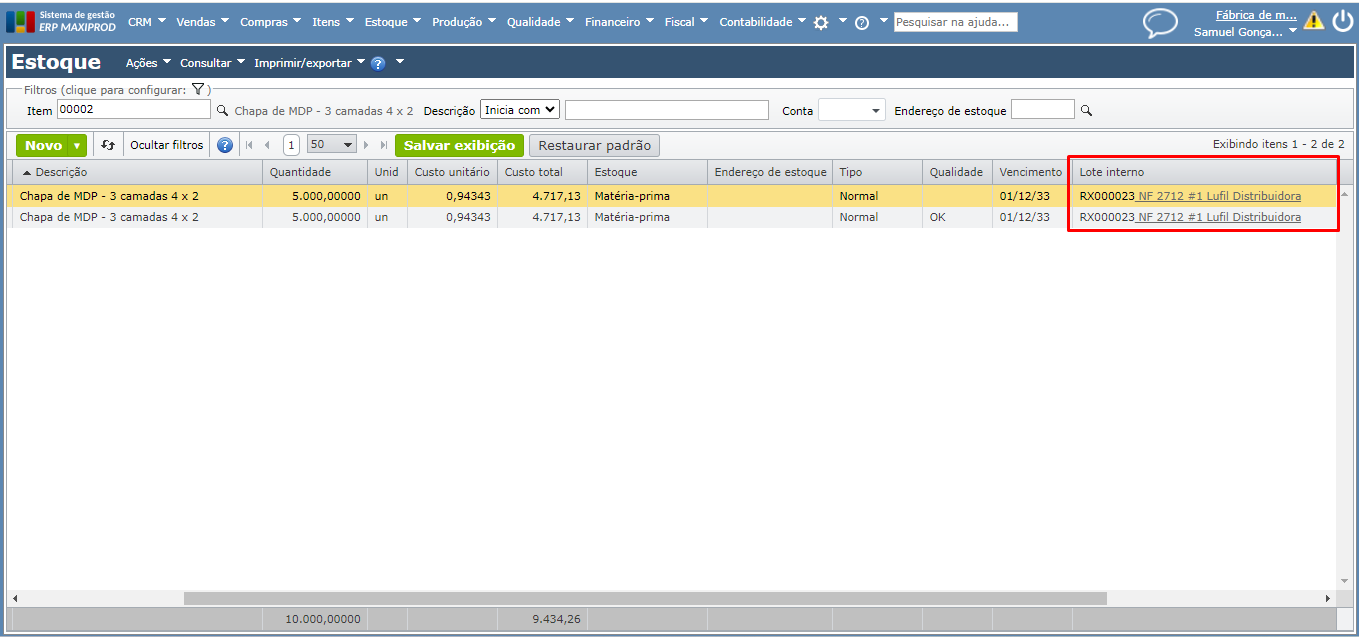Click the ERP MAXIPROD logo

click(x=62, y=21)
